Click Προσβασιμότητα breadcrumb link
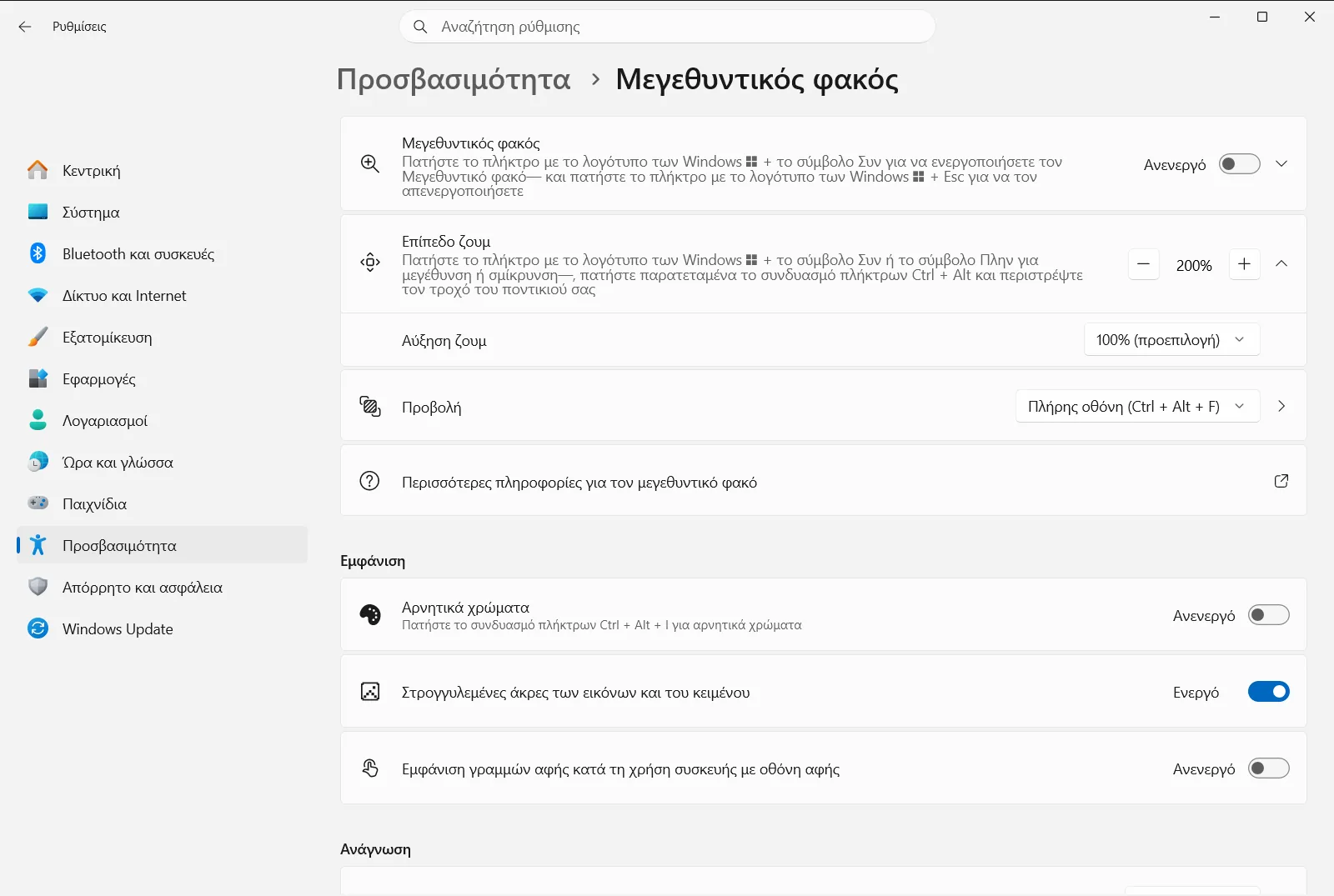The width and height of the screenshot is (1334, 896). [x=454, y=79]
